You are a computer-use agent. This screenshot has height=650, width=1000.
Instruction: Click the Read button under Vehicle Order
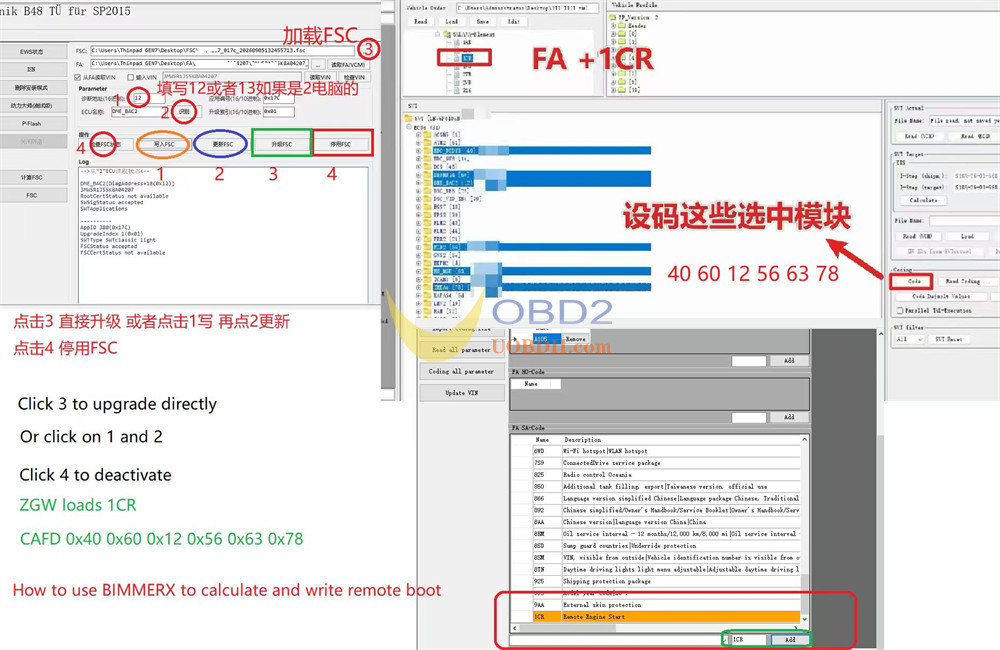(421, 22)
